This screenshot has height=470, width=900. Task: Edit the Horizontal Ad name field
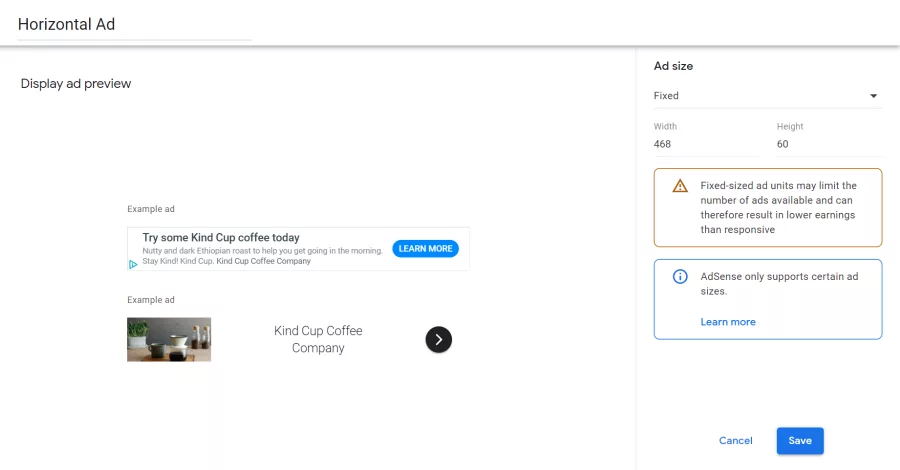click(x=134, y=25)
